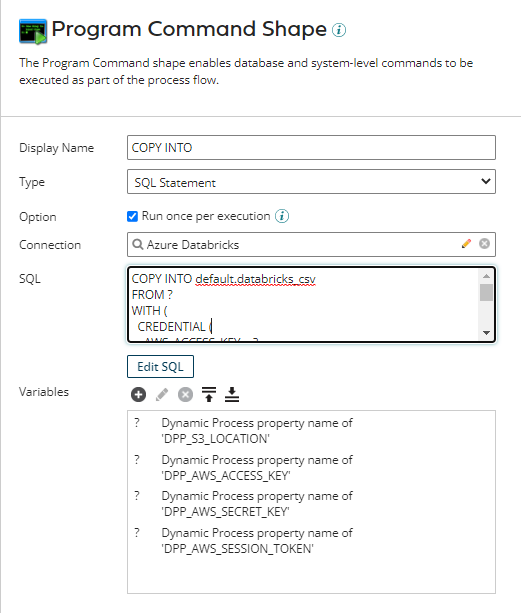Clear the Azure Databricks connection with X icon
Image resolution: width=521 pixels, height=613 pixels.
pyautogui.click(x=484, y=244)
